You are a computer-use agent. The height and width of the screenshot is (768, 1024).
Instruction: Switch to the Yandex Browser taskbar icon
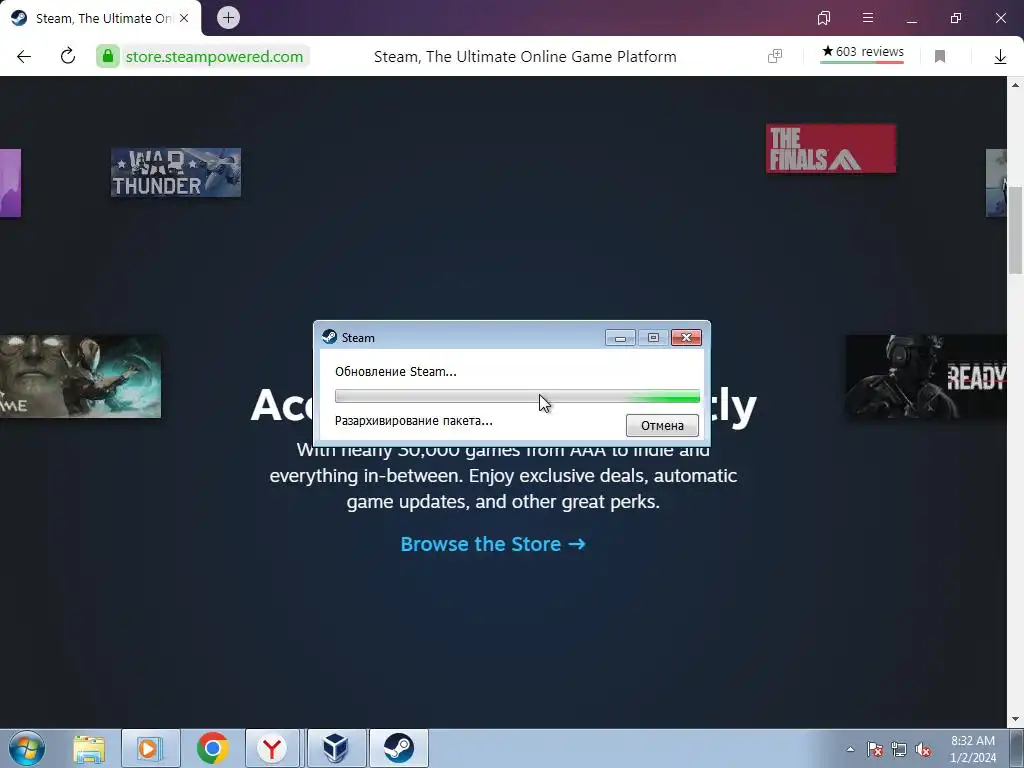pos(272,748)
